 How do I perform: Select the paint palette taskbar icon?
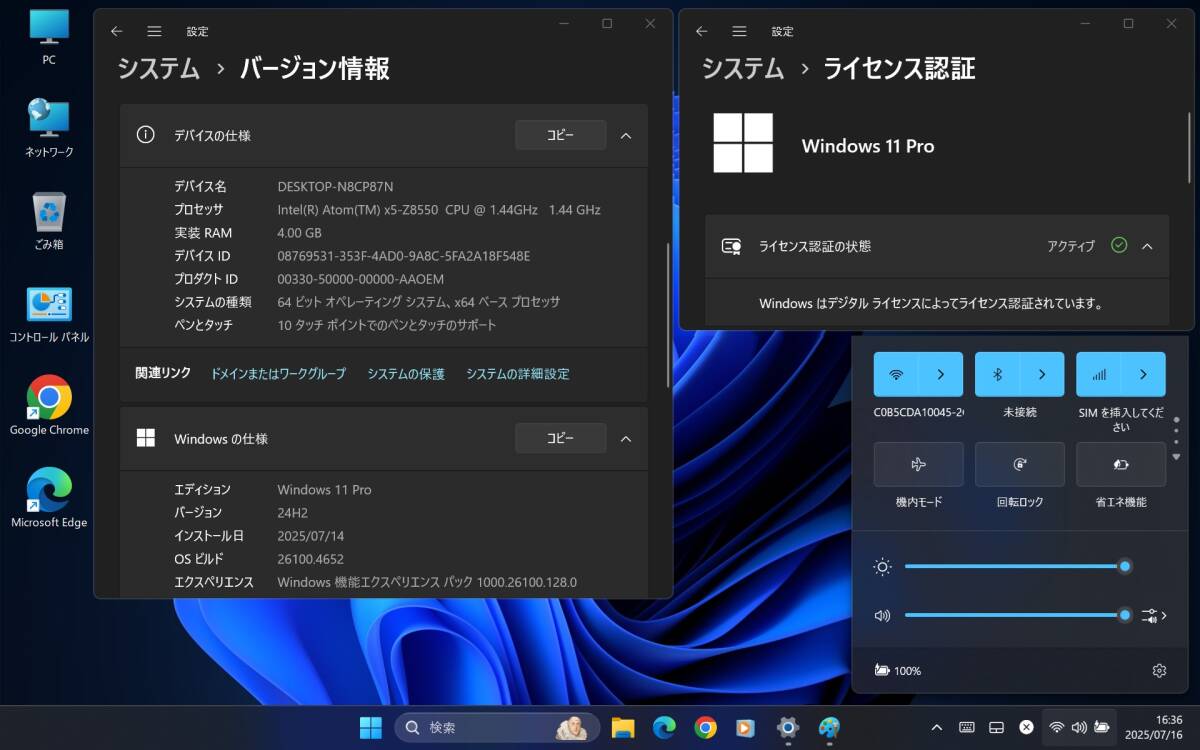pyautogui.click(x=829, y=727)
